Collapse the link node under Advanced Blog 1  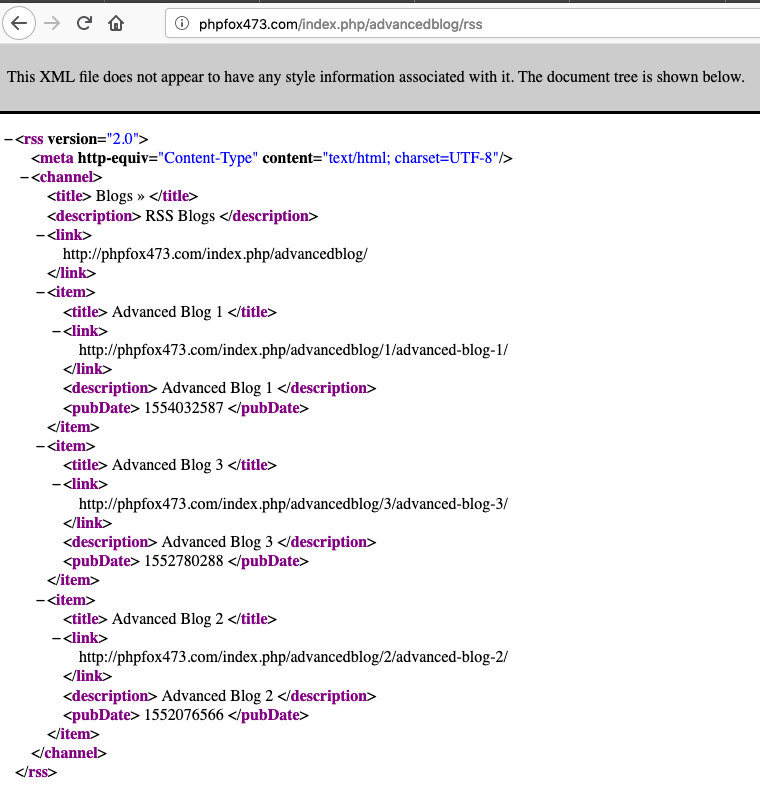[x=56, y=331]
